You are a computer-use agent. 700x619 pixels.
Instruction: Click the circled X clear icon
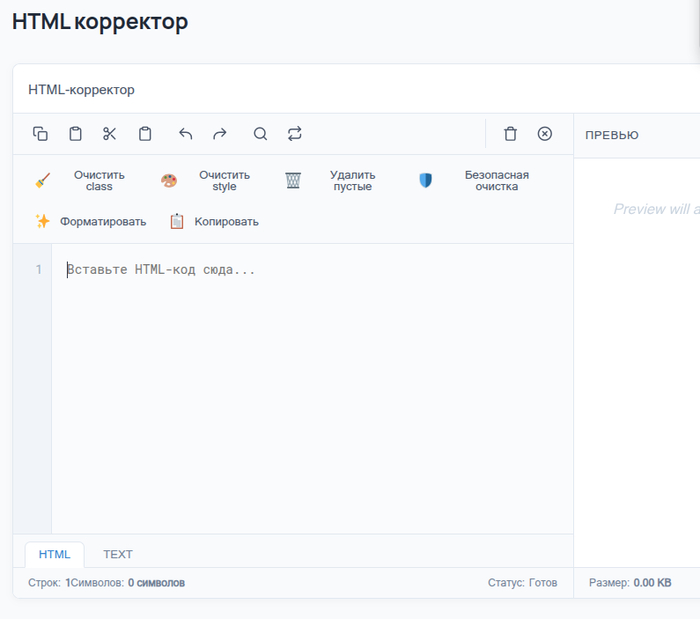[545, 133]
